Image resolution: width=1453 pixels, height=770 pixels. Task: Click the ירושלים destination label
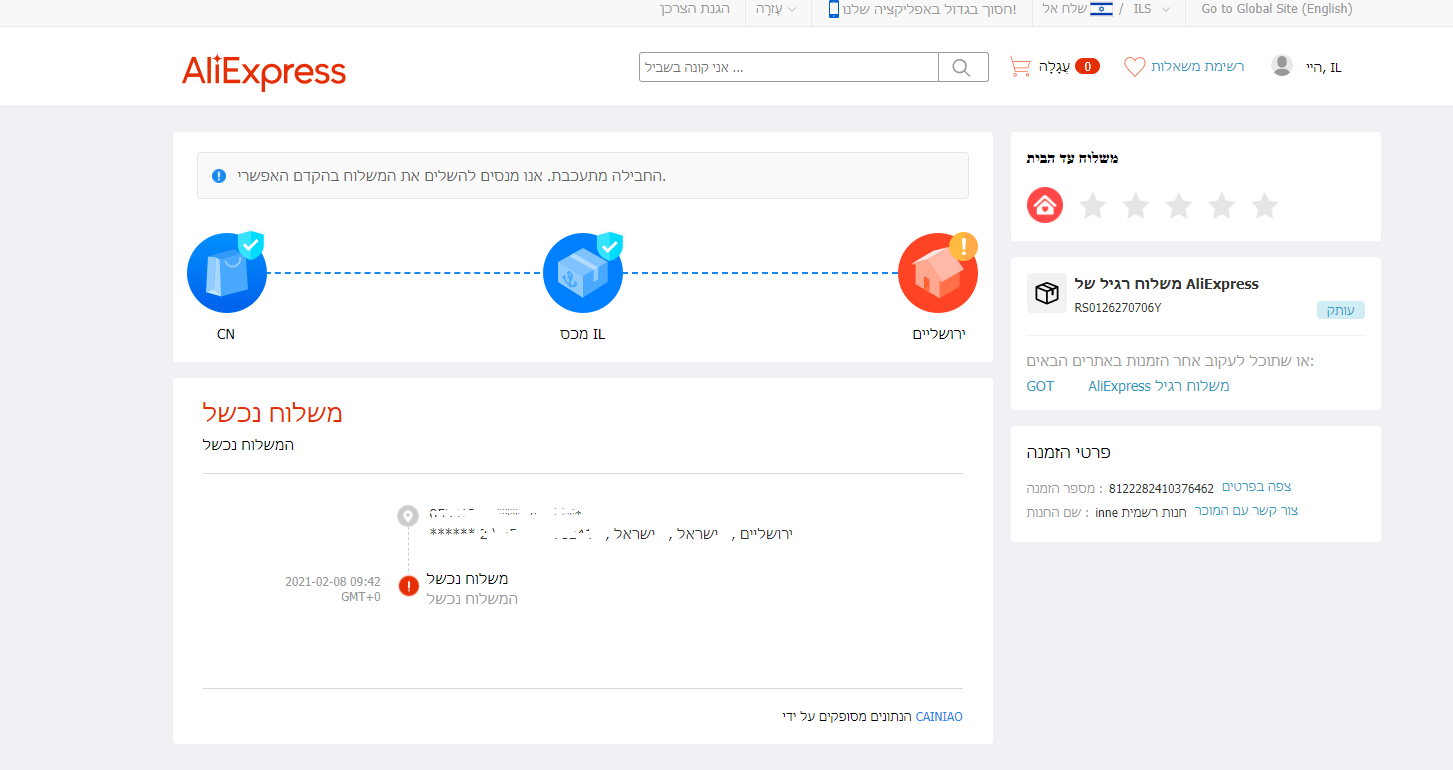point(939,334)
